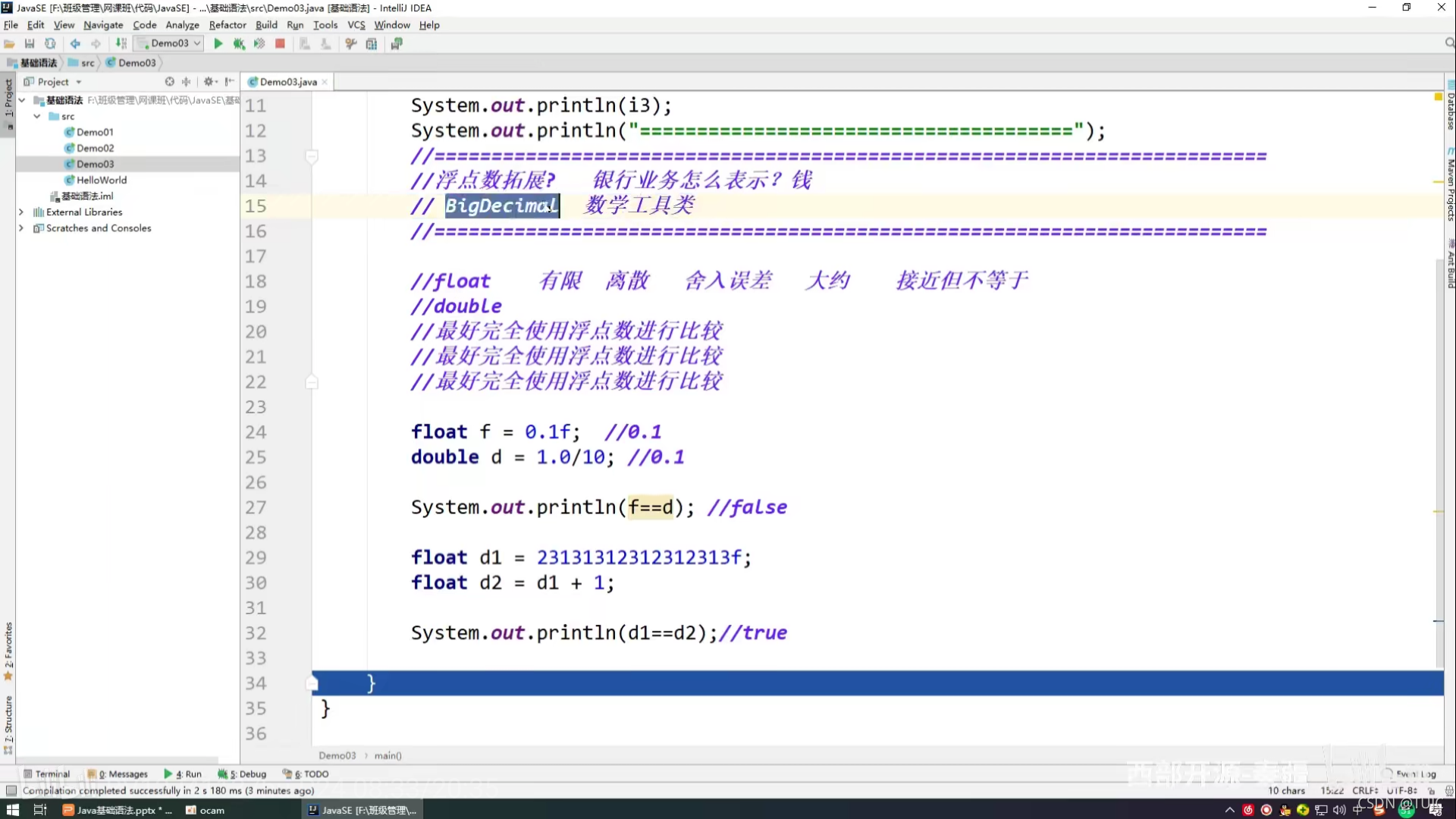Click the tool windows quick-access icon bottom-left
Image resolution: width=1456 pixels, height=819 pixels.
11,791
